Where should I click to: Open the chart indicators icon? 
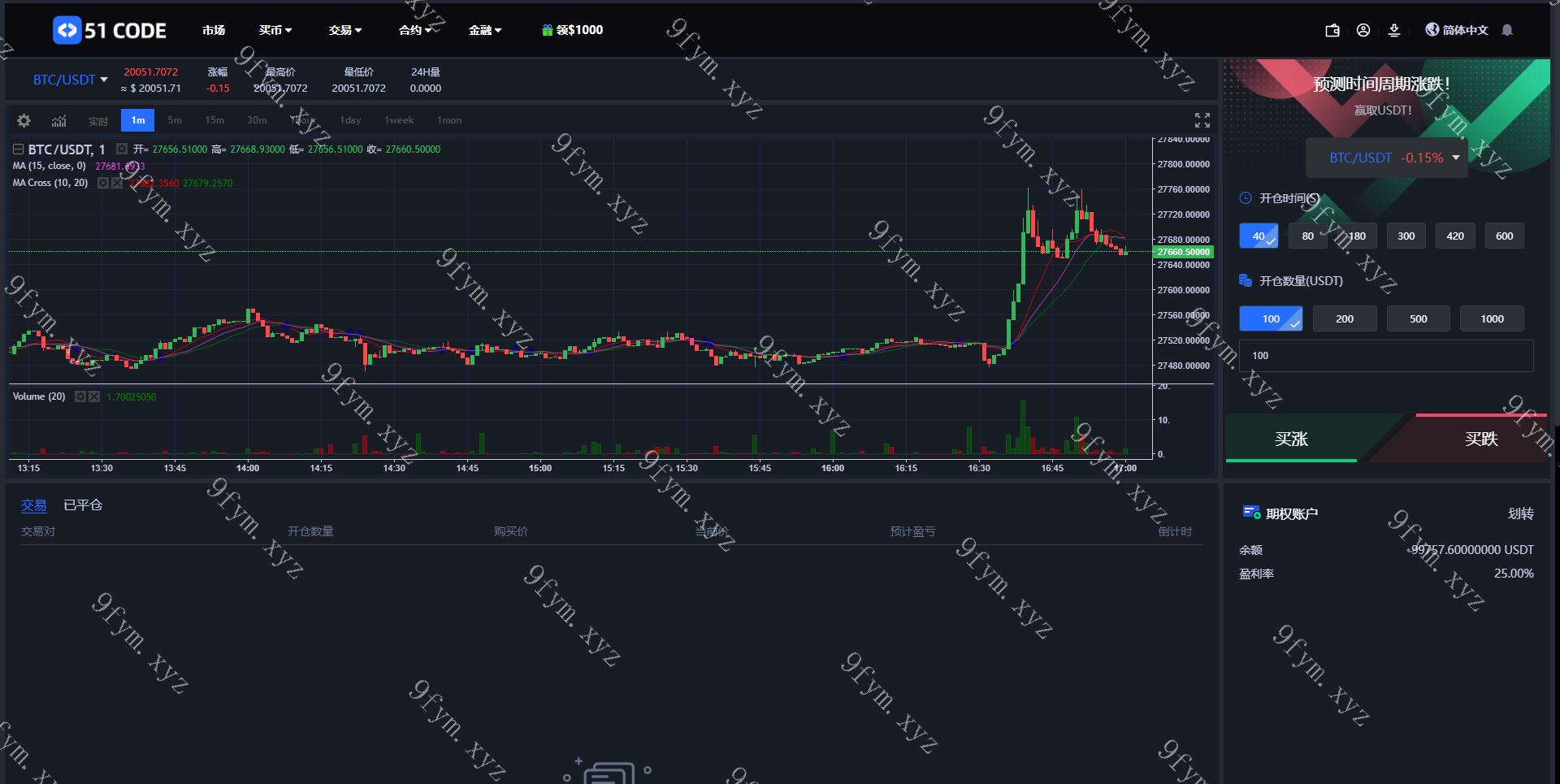tap(59, 121)
